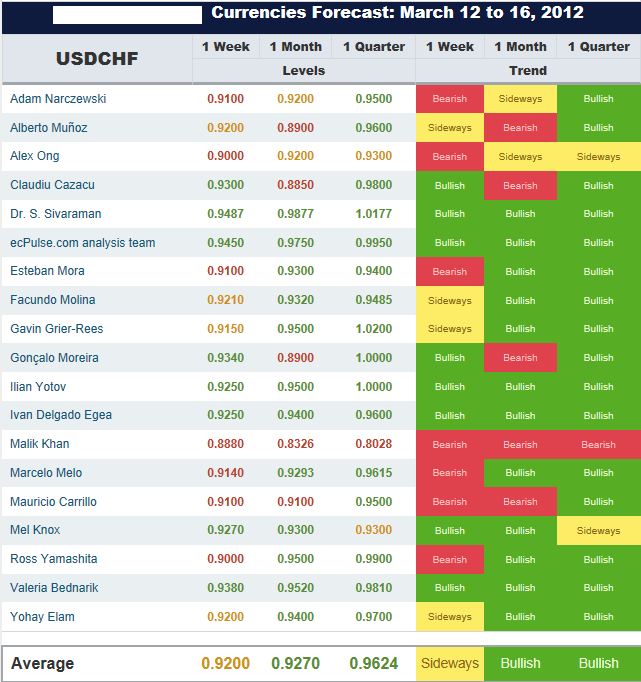The height and width of the screenshot is (682, 641).
Task: Select the Average 0.9270 month level
Action: pos(295,663)
